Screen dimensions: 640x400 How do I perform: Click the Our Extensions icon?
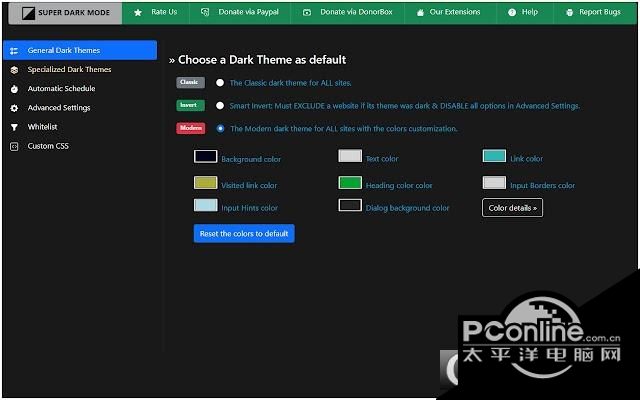pyautogui.click(x=420, y=13)
